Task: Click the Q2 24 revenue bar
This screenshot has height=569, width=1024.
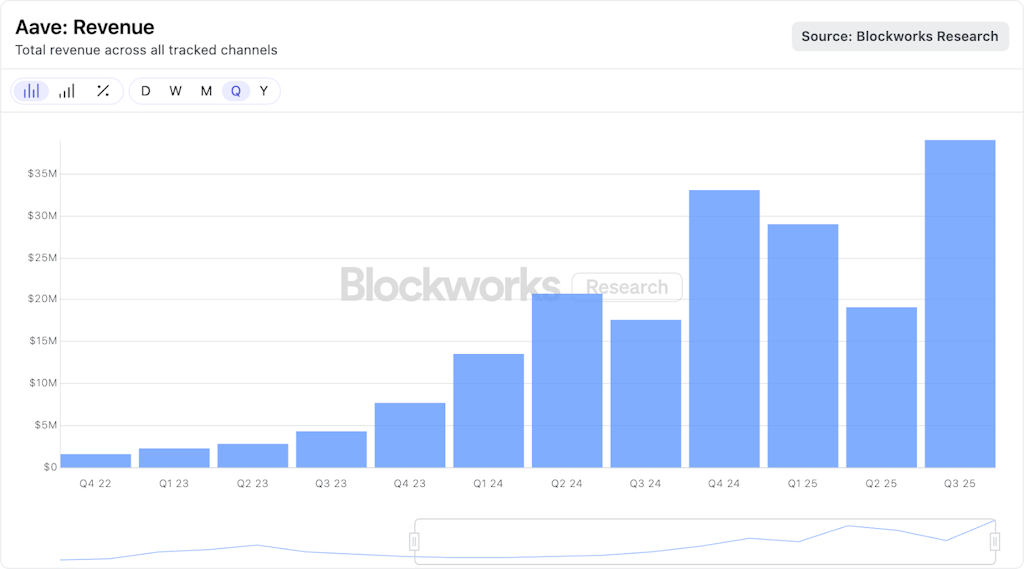Action: pos(567,381)
